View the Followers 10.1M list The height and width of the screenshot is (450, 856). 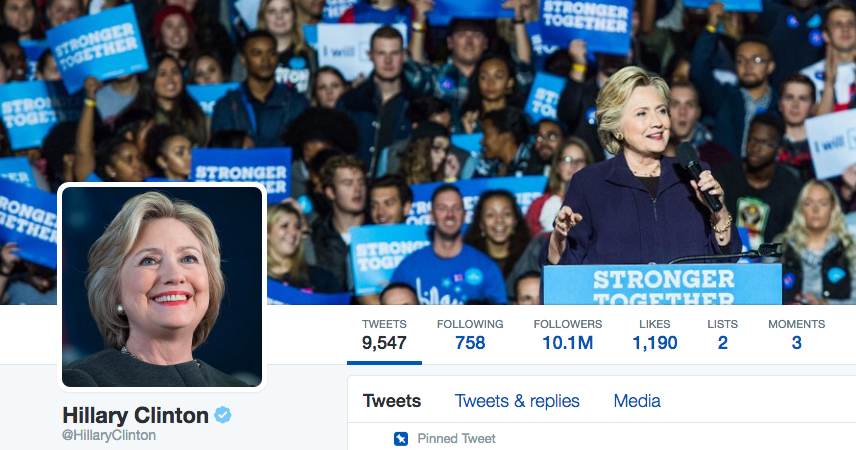(568, 335)
